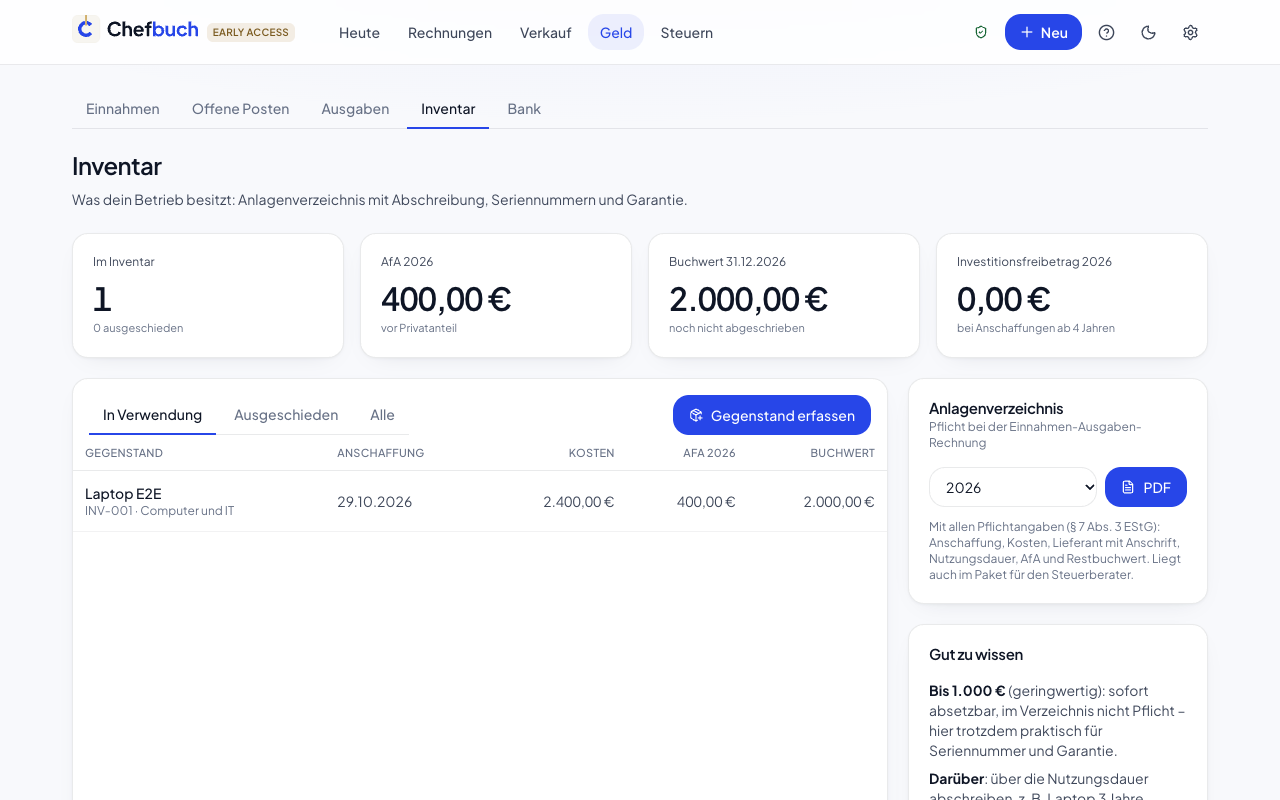Select the Inventar tab
1280x800 pixels.
click(x=448, y=109)
